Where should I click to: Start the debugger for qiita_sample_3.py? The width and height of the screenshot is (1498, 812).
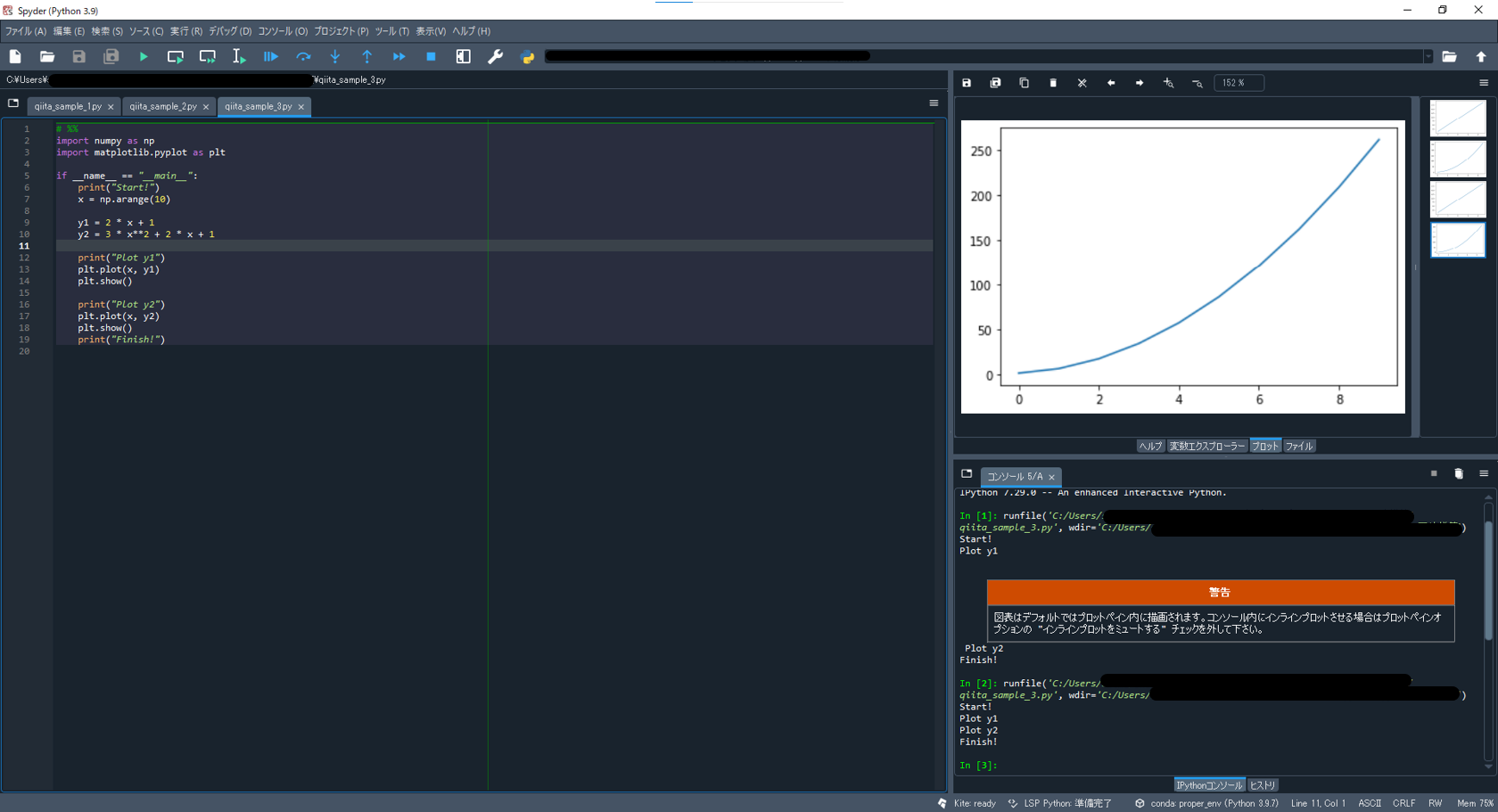(x=271, y=56)
